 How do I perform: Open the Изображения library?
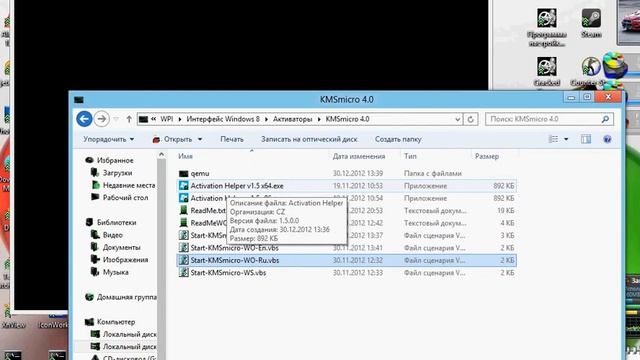point(125,260)
